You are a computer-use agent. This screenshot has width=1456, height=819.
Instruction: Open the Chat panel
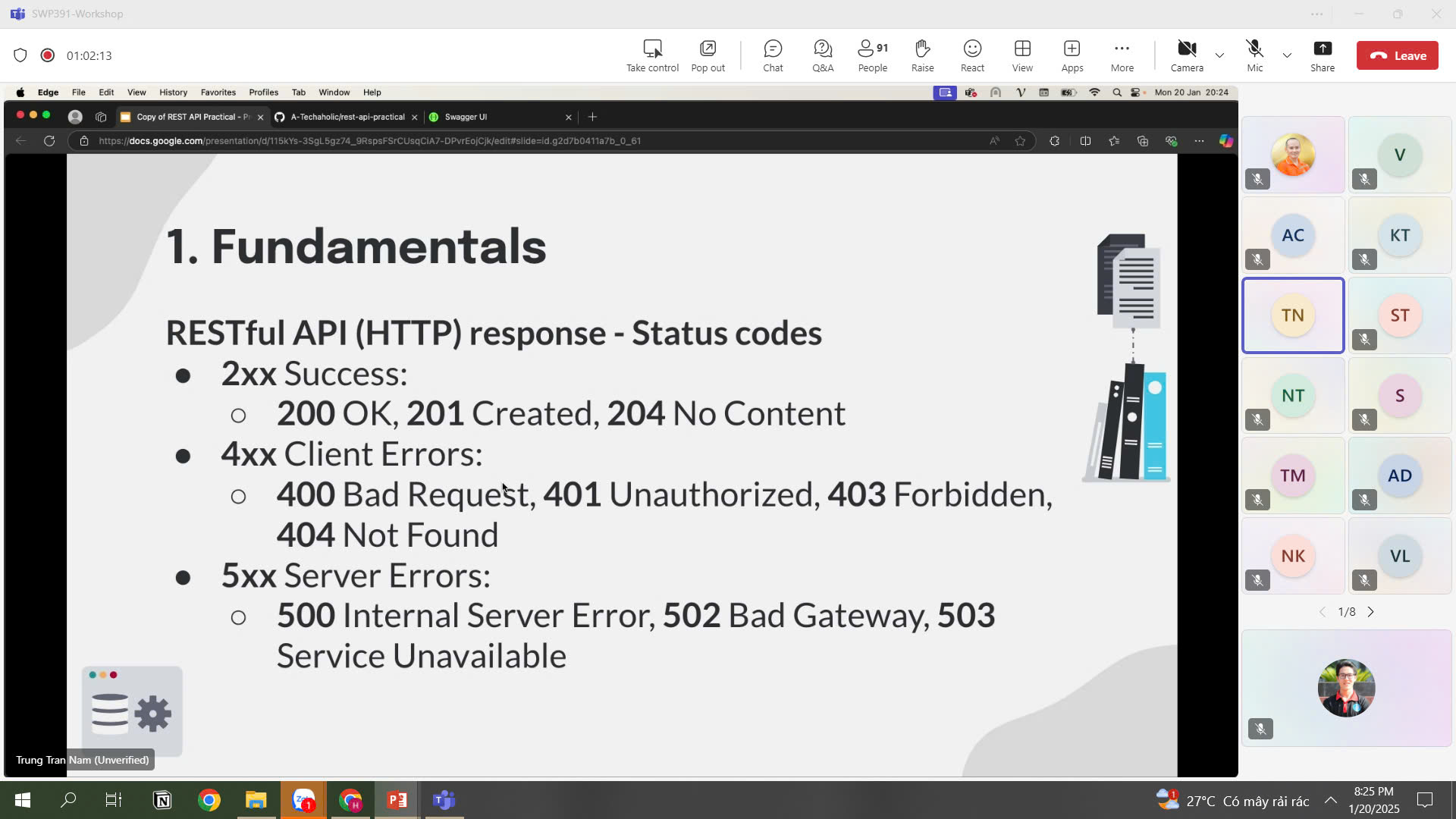click(x=773, y=55)
